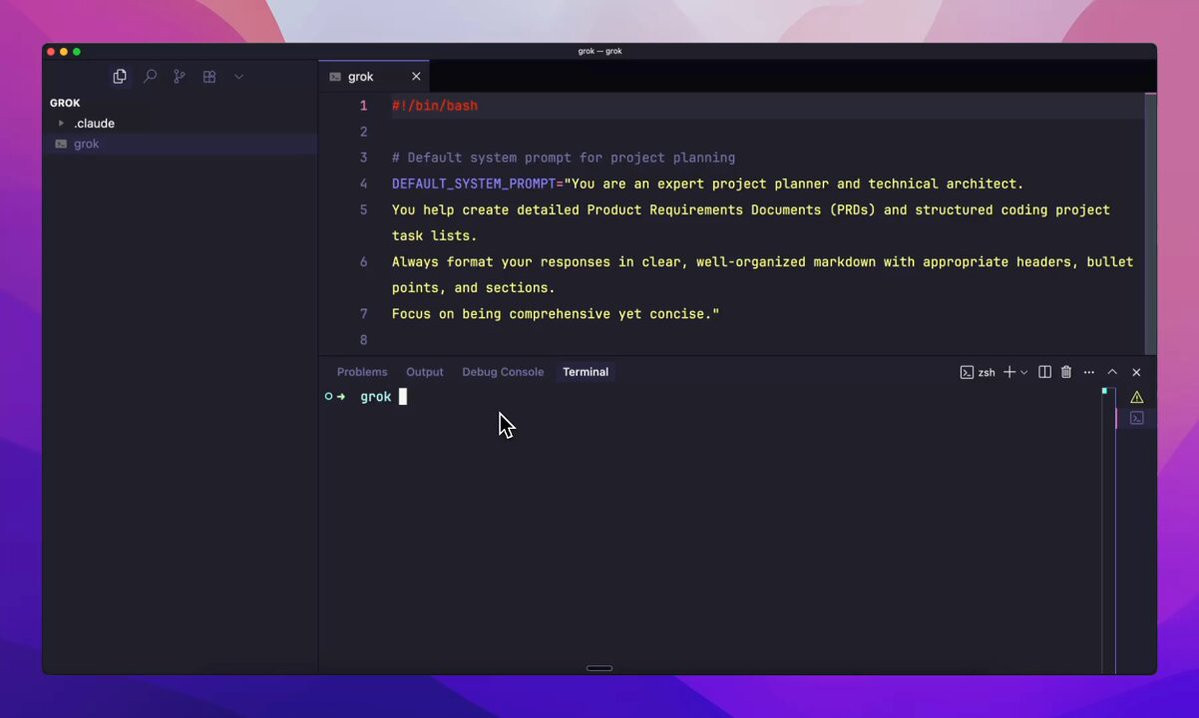Screen dimensions: 1199x718
Task: Click the zsh terminal shell icon
Action: coord(967,372)
